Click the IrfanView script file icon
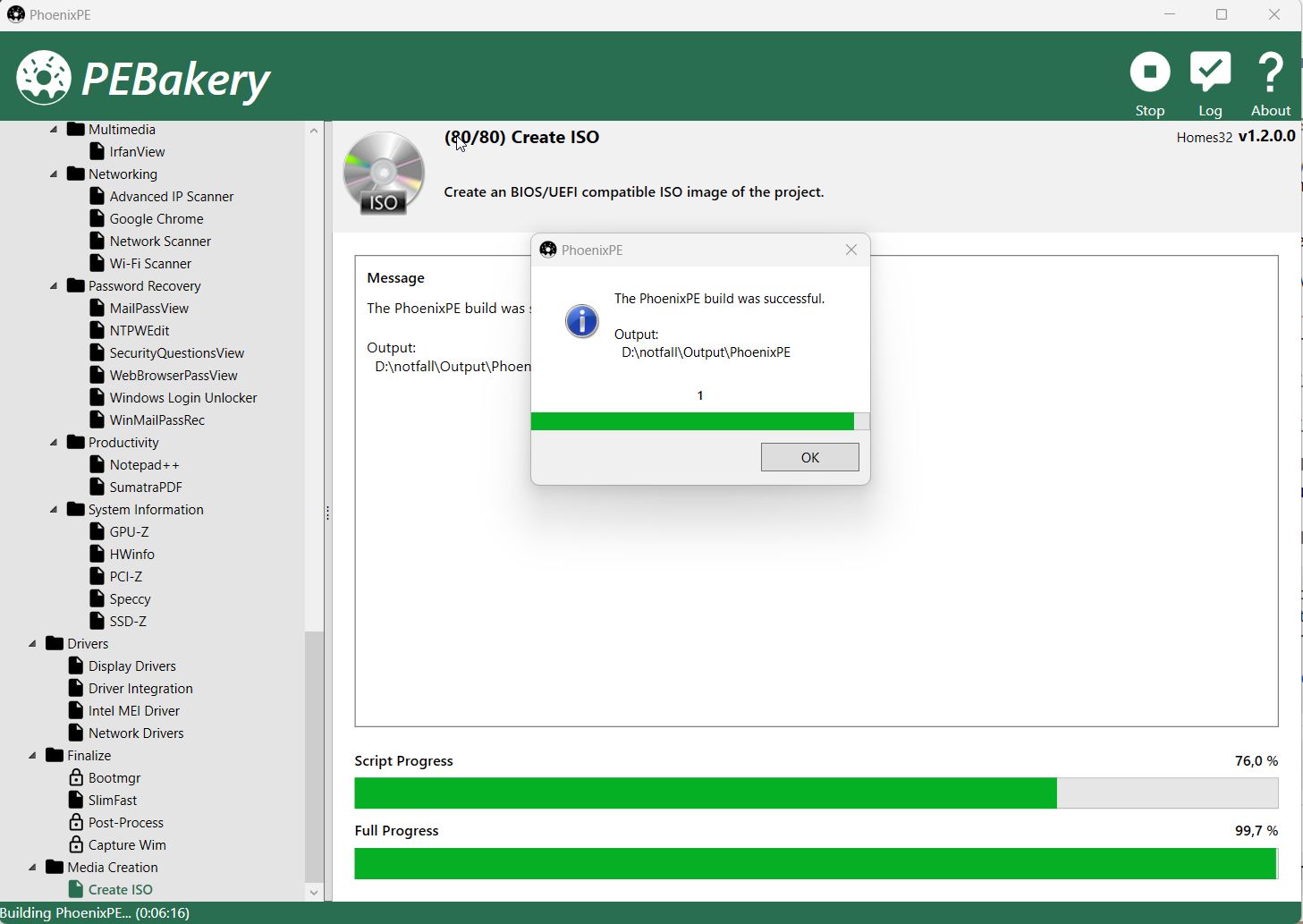This screenshot has height=924, width=1303. click(97, 151)
